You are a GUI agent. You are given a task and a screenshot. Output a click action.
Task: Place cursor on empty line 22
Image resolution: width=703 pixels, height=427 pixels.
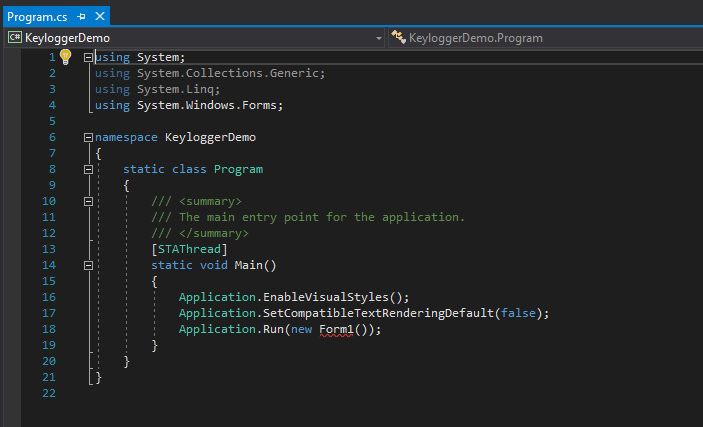tap(200, 393)
